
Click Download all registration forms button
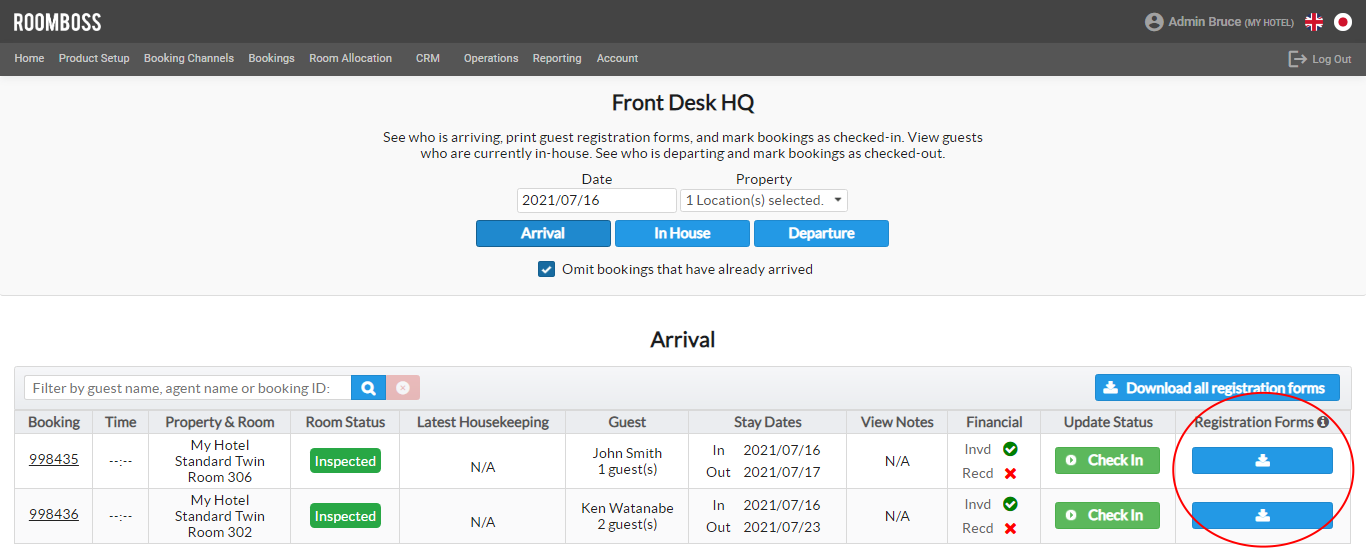click(1216, 388)
